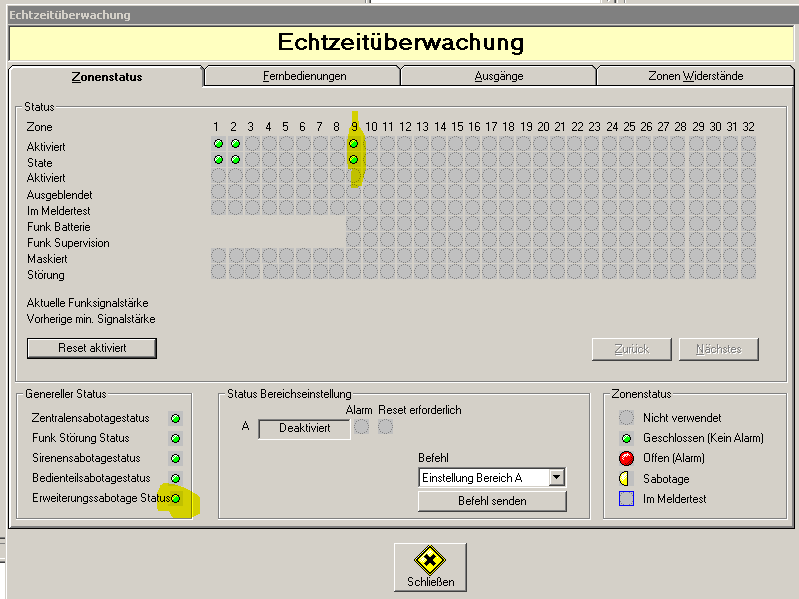Click the Sirenensabotagestatus green indicator
This screenshot has width=799, height=599.
[176, 458]
